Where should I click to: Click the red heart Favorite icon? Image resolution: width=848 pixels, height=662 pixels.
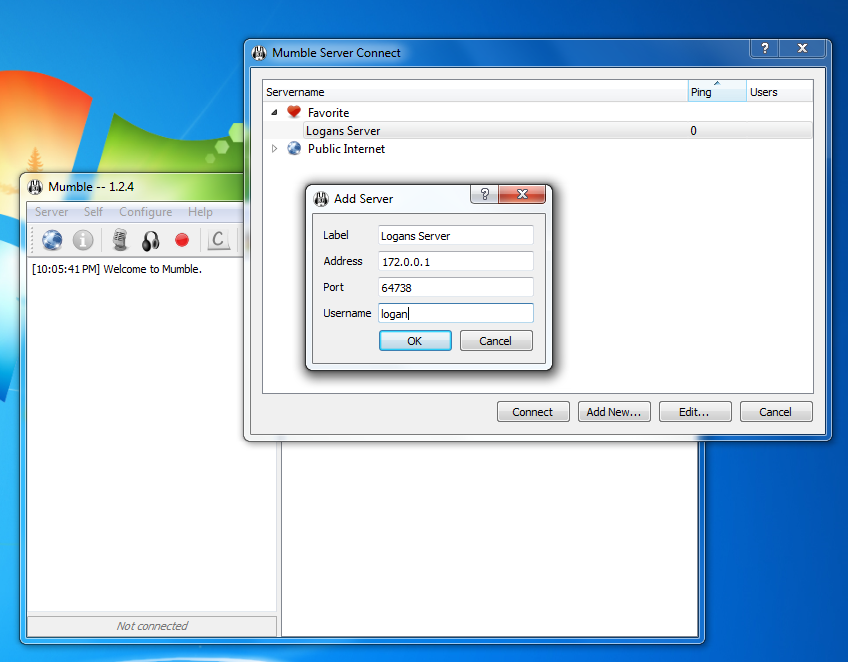[x=294, y=112]
